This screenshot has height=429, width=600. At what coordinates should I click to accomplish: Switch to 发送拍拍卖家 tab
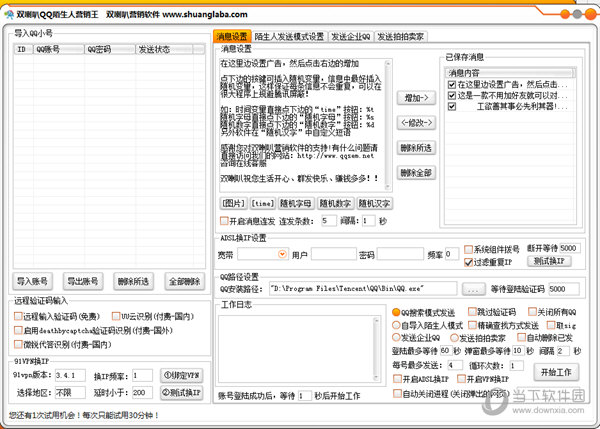(399, 36)
